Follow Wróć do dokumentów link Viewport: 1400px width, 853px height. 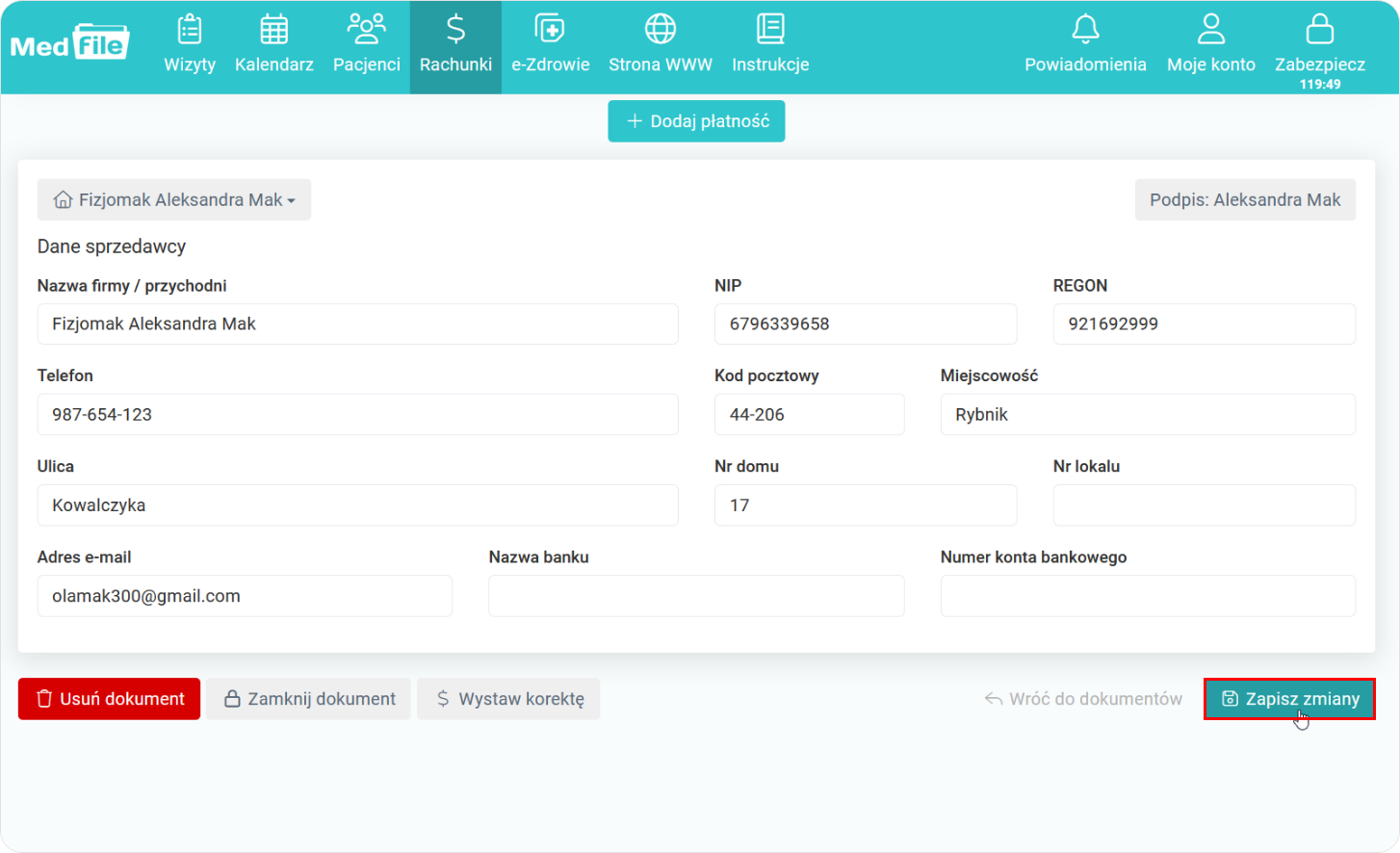tap(1083, 699)
